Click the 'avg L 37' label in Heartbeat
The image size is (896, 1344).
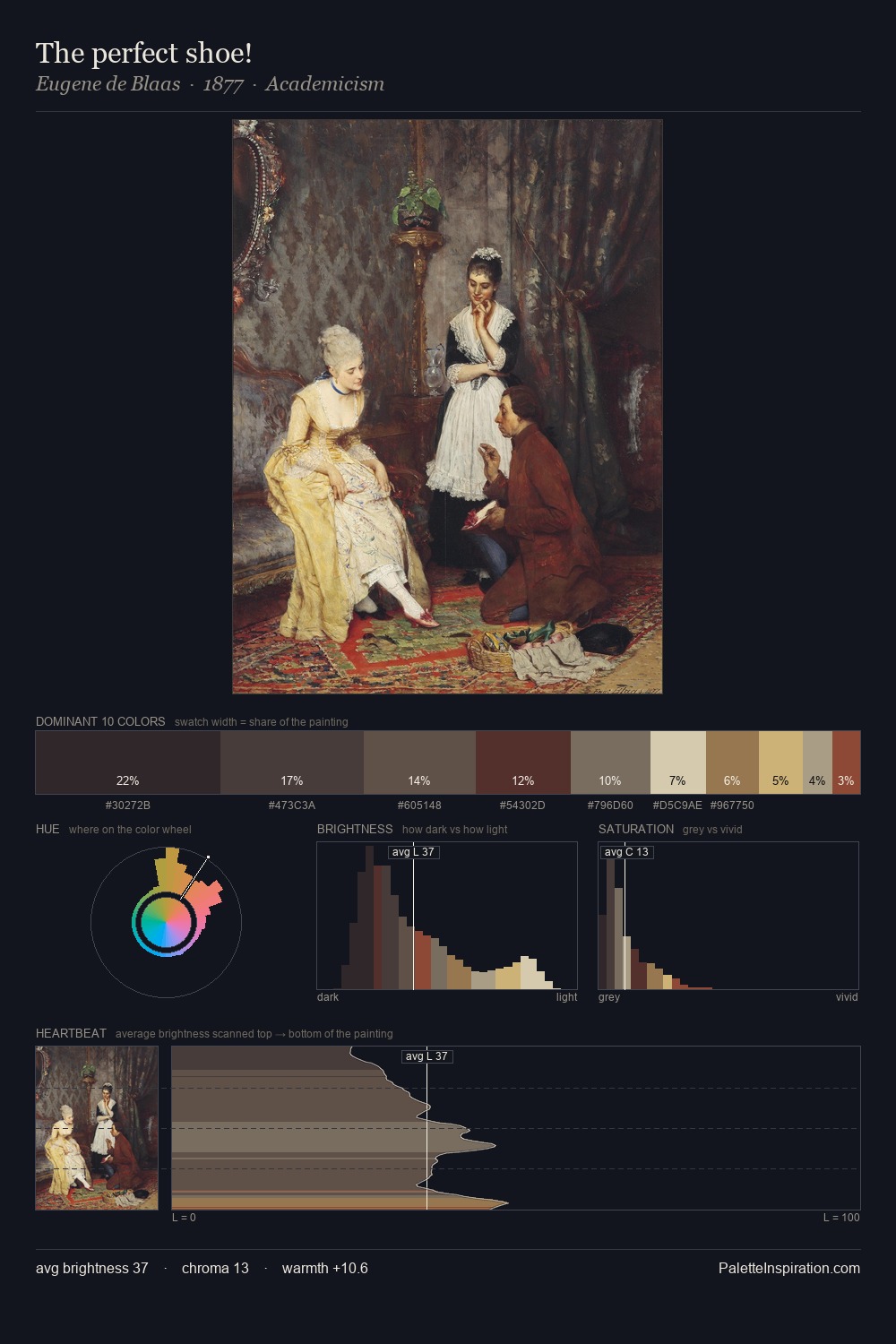coord(426,1056)
